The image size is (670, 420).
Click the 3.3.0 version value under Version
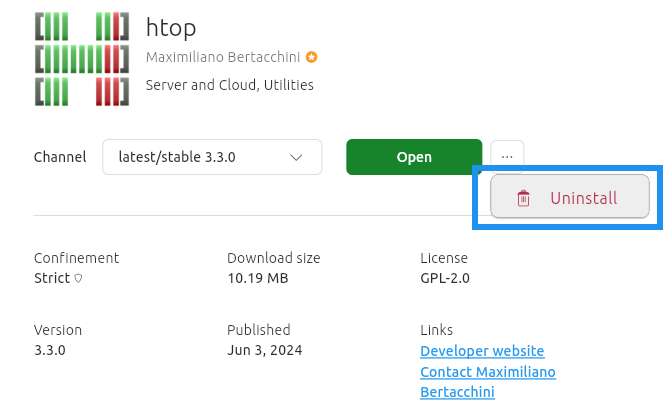pos(50,350)
